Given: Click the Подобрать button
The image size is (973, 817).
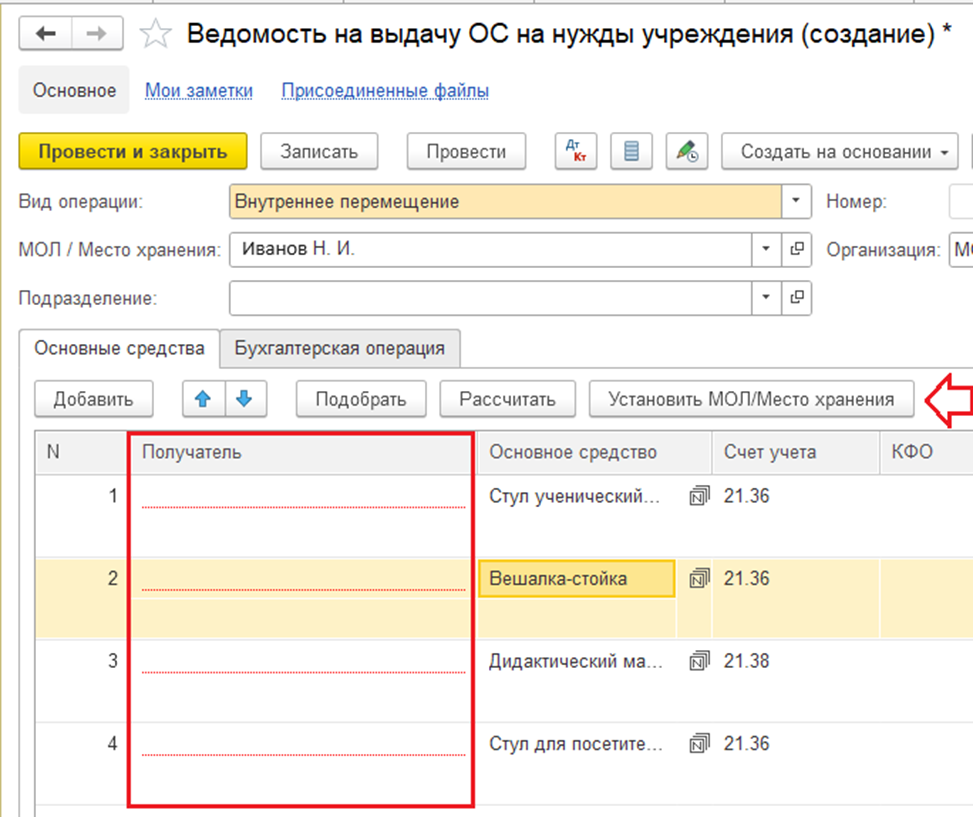Looking at the screenshot, I should coord(361,399).
